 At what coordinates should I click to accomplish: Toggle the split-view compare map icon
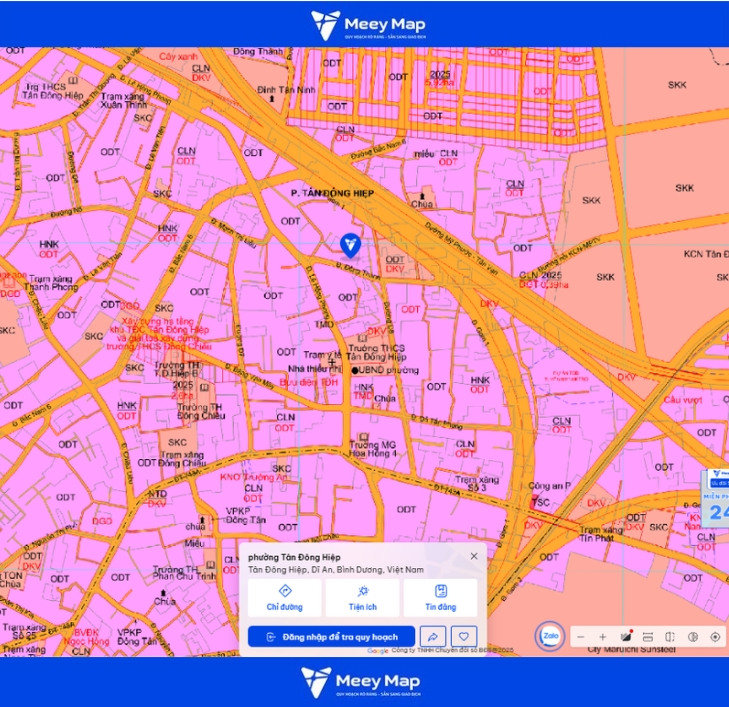[x=670, y=637]
